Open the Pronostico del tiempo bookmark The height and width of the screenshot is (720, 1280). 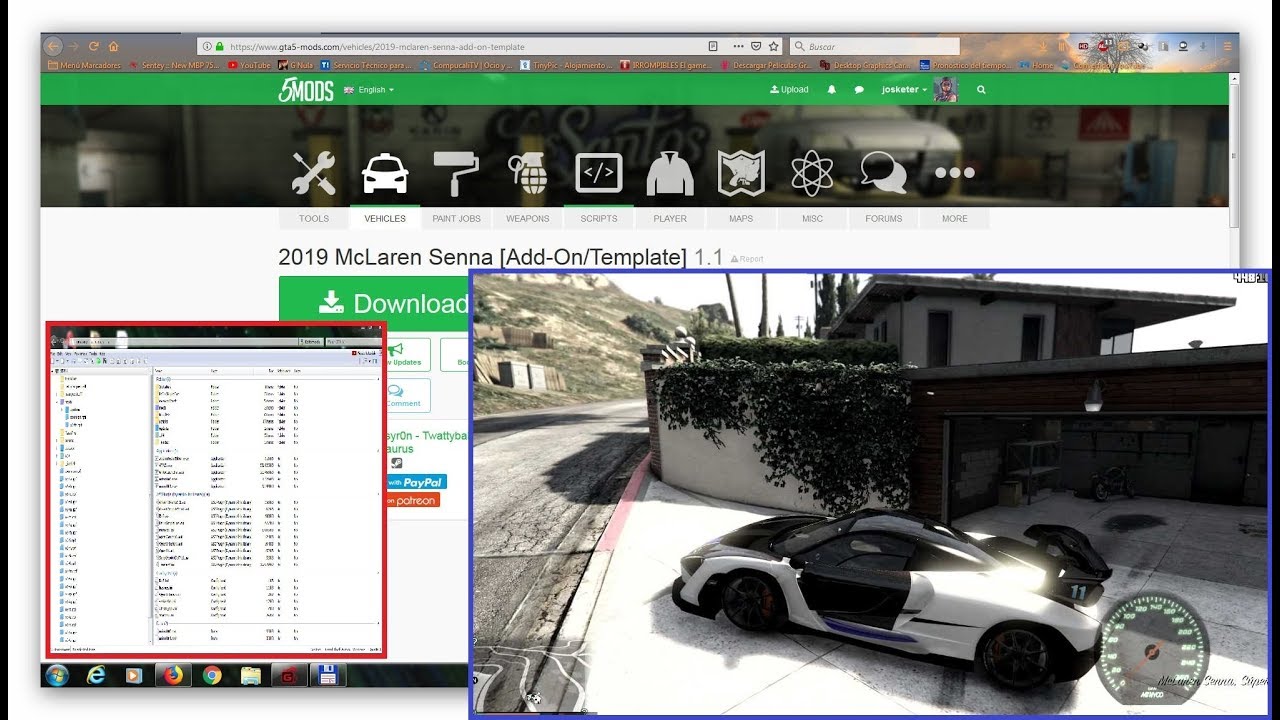tap(966, 66)
